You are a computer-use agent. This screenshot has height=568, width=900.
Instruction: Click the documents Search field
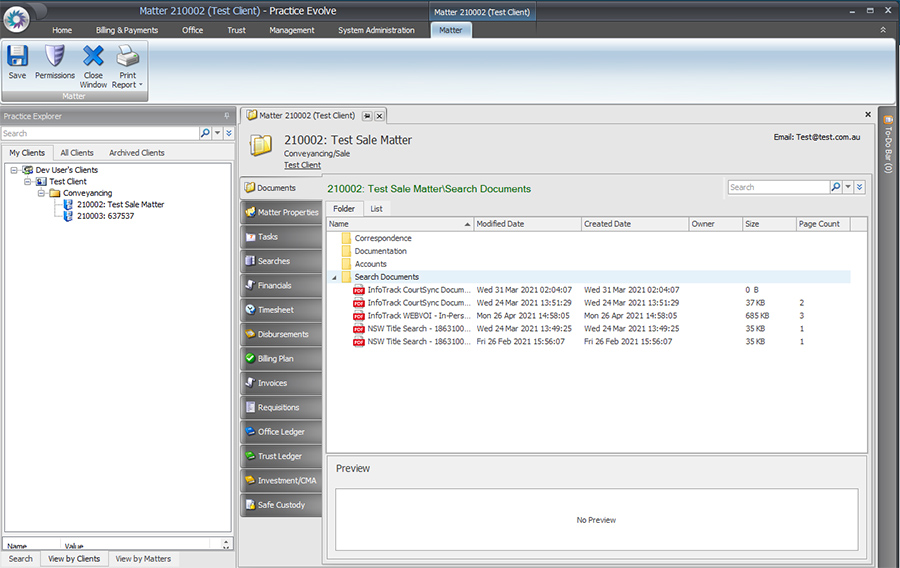778,187
